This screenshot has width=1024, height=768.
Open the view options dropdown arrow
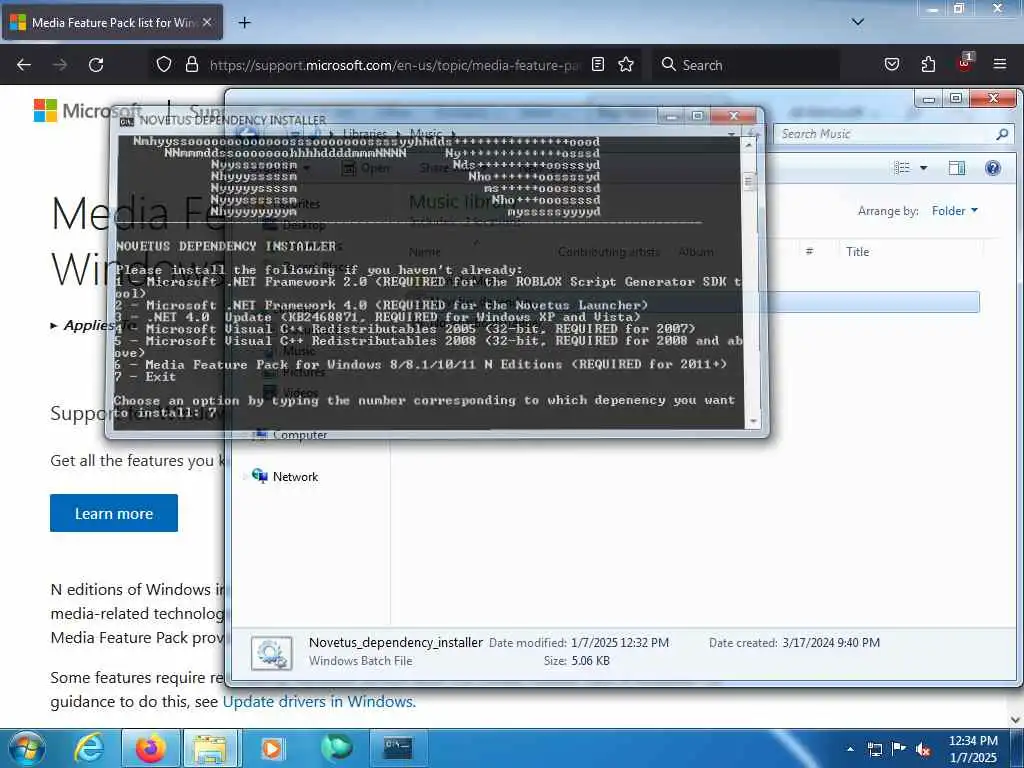[x=923, y=168]
